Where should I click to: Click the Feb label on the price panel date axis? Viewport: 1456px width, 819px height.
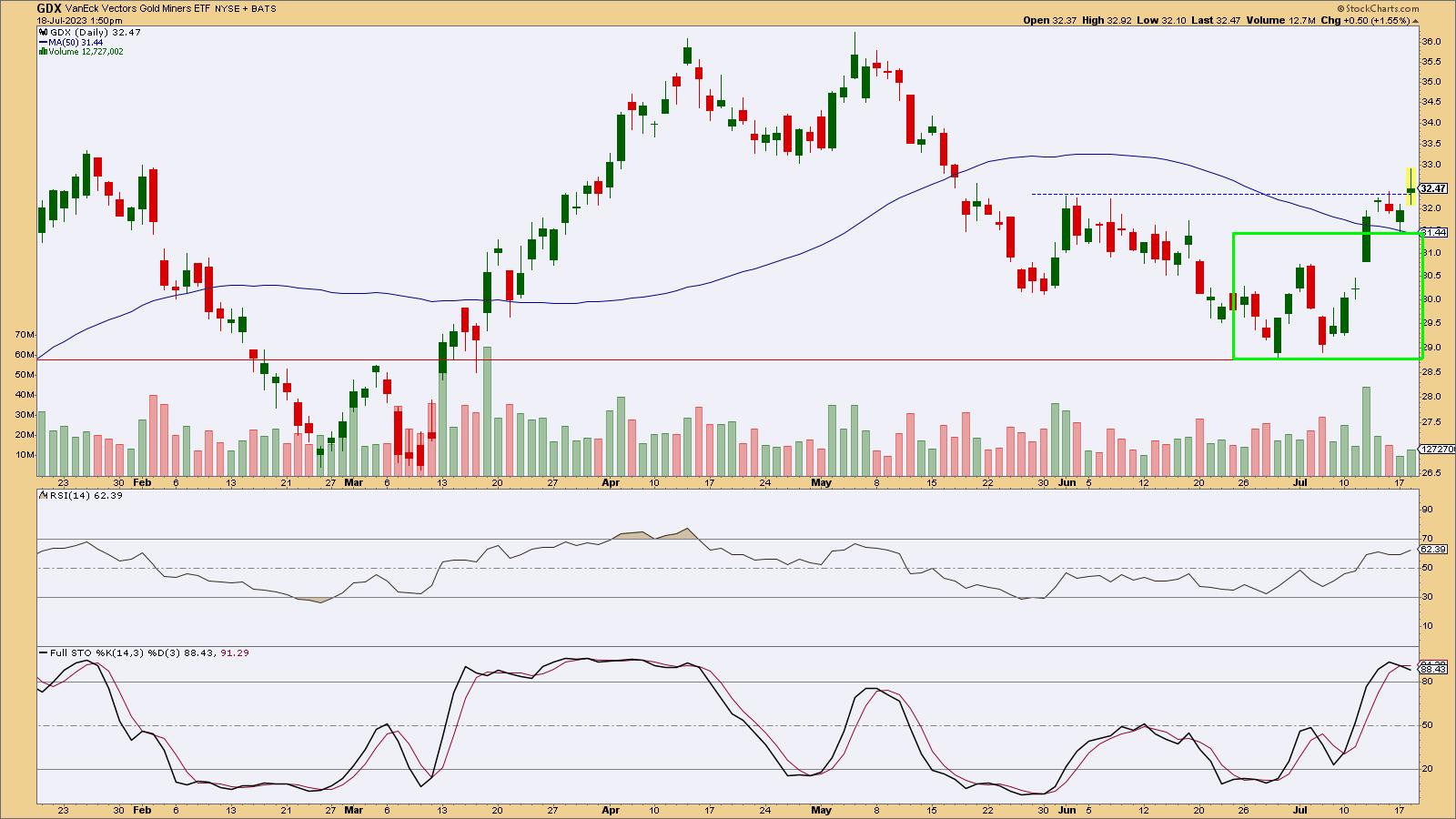coord(142,482)
